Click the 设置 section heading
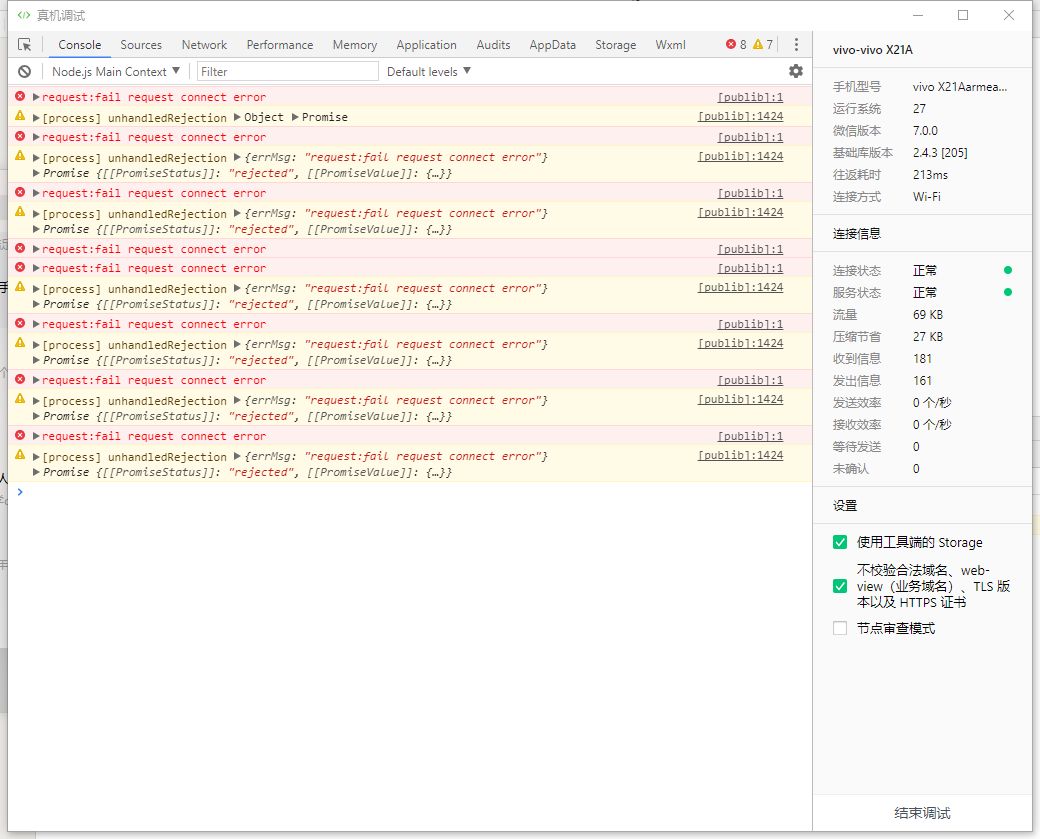1040x839 pixels. pyautogui.click(x=844, y=505)
